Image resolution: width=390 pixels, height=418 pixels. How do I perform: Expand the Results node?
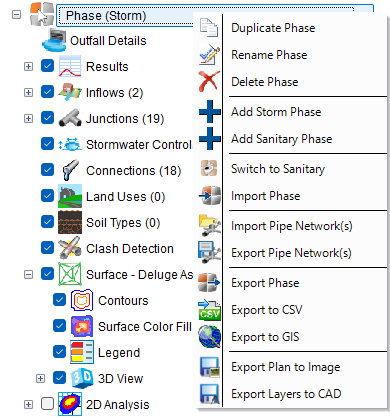click(28, 66)
